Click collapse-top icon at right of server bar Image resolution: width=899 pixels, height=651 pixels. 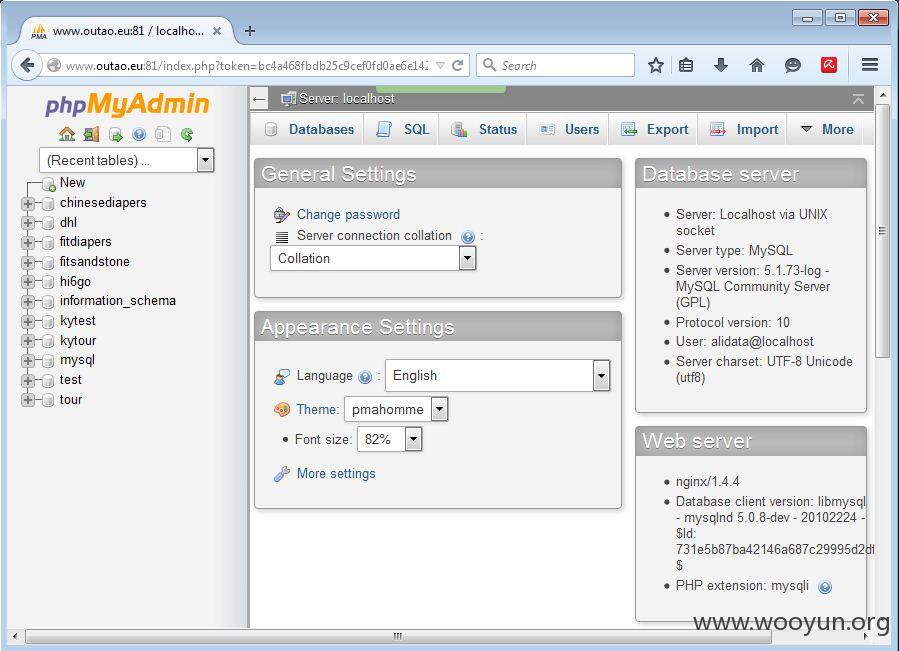[858, 99]
